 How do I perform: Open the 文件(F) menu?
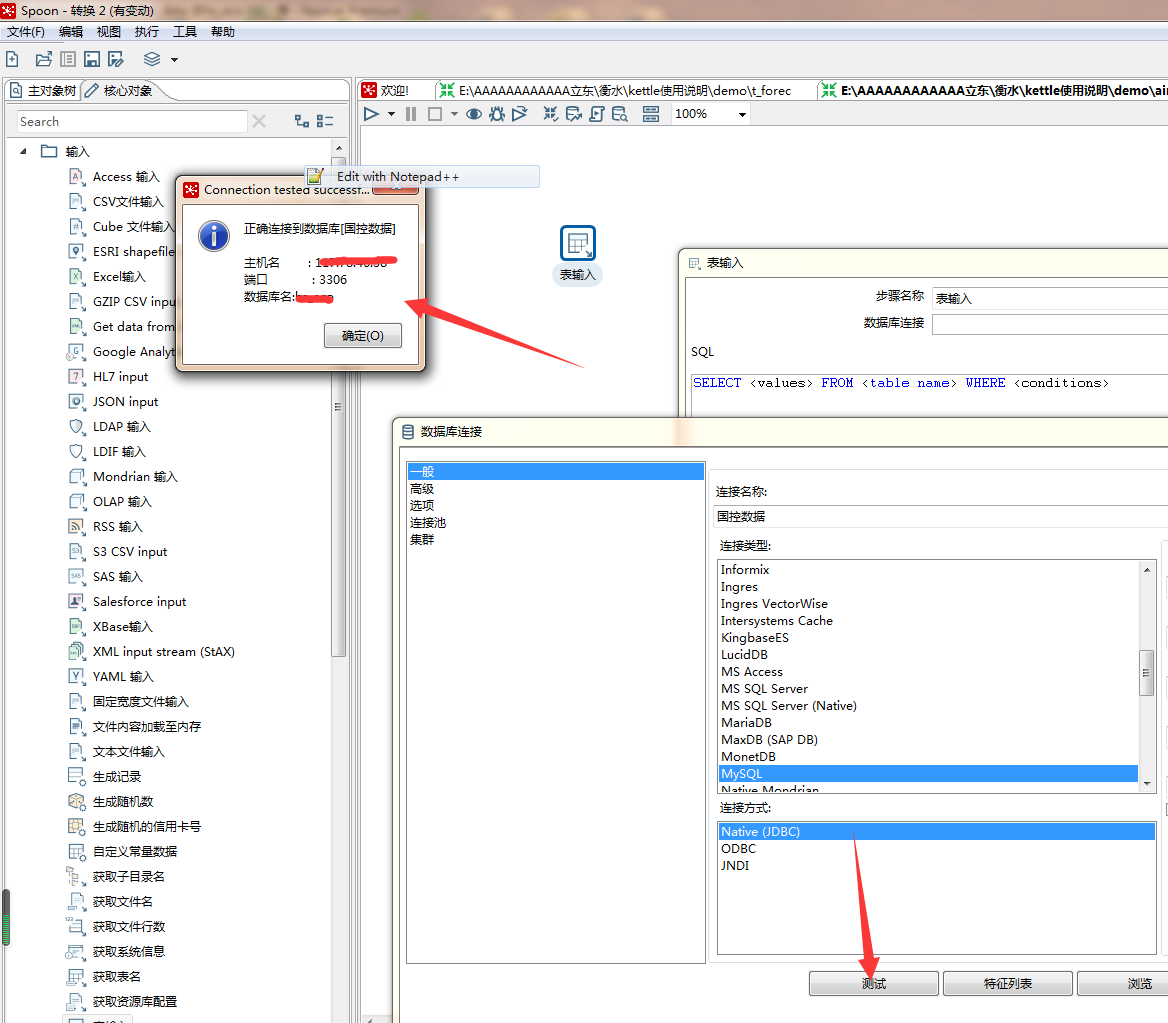[x=26, y=31]
